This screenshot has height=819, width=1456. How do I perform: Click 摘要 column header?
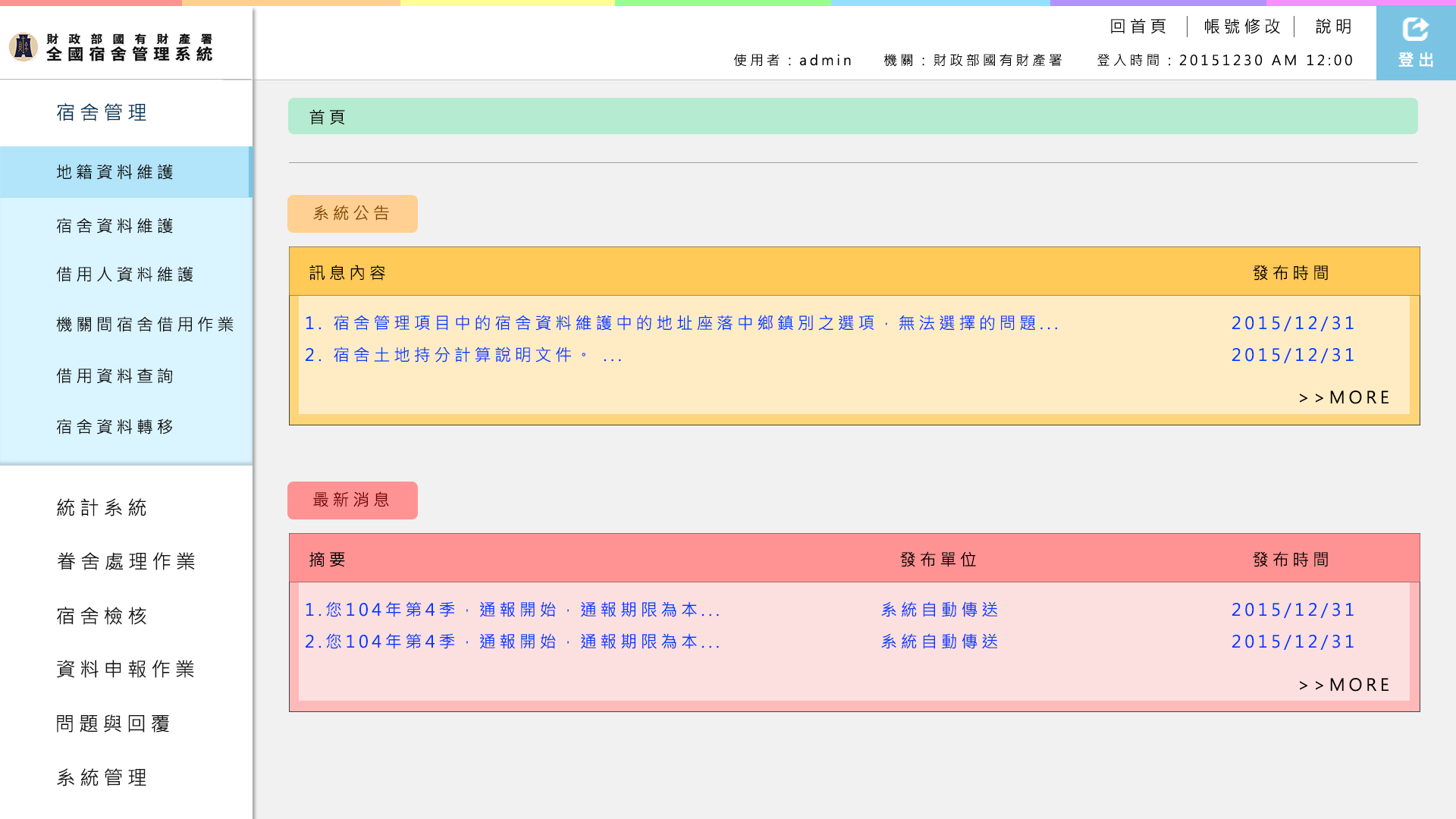click(x=328, y=560)
